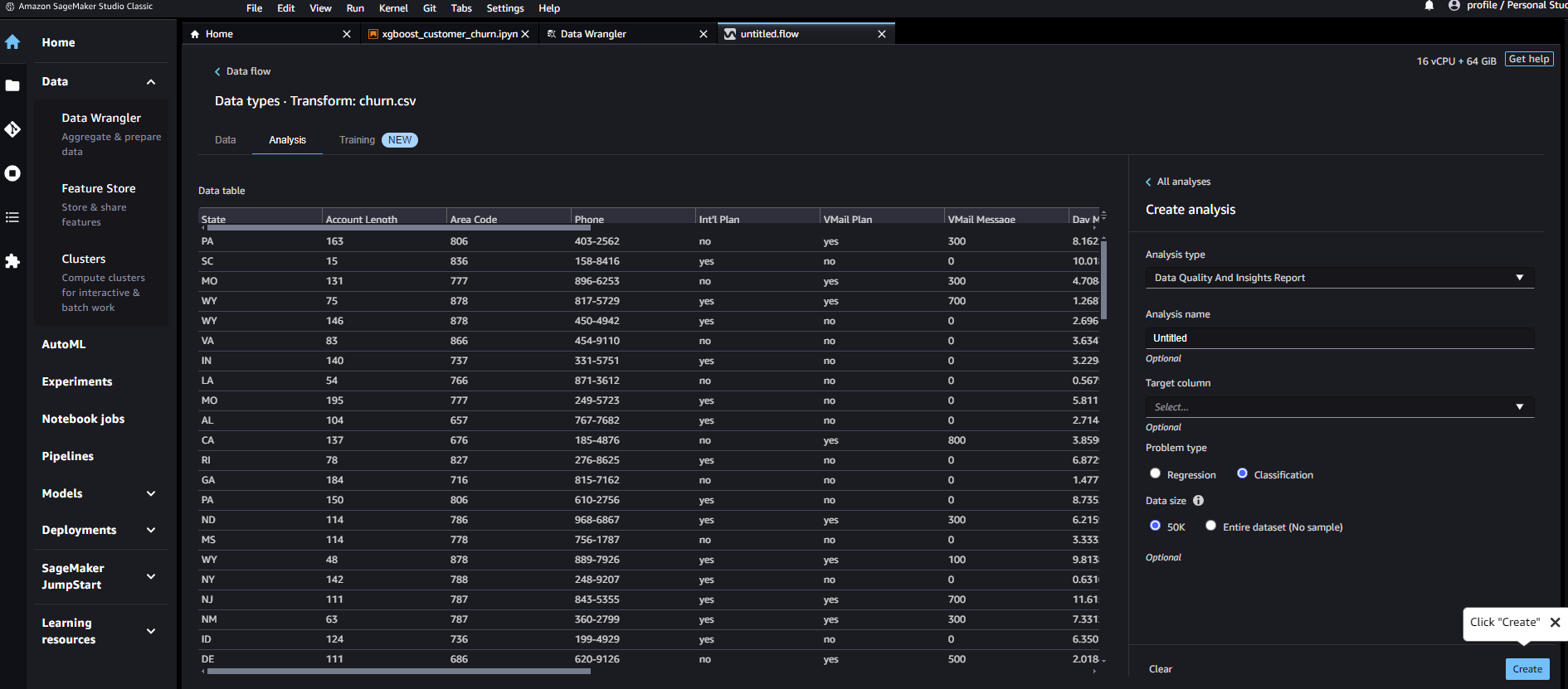
Task: Open Experiments in sidebar
Action: click(77, 381)
